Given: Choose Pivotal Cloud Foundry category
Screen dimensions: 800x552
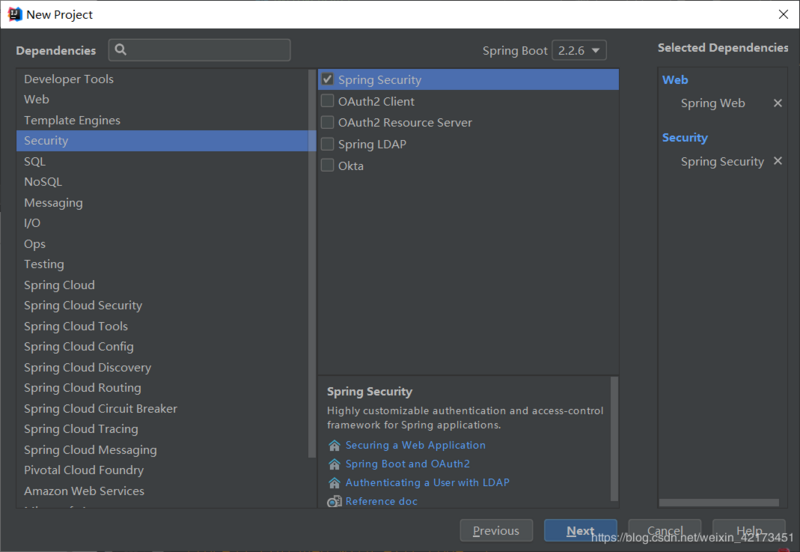Looking at the screenshot, I should pos(163,470).
